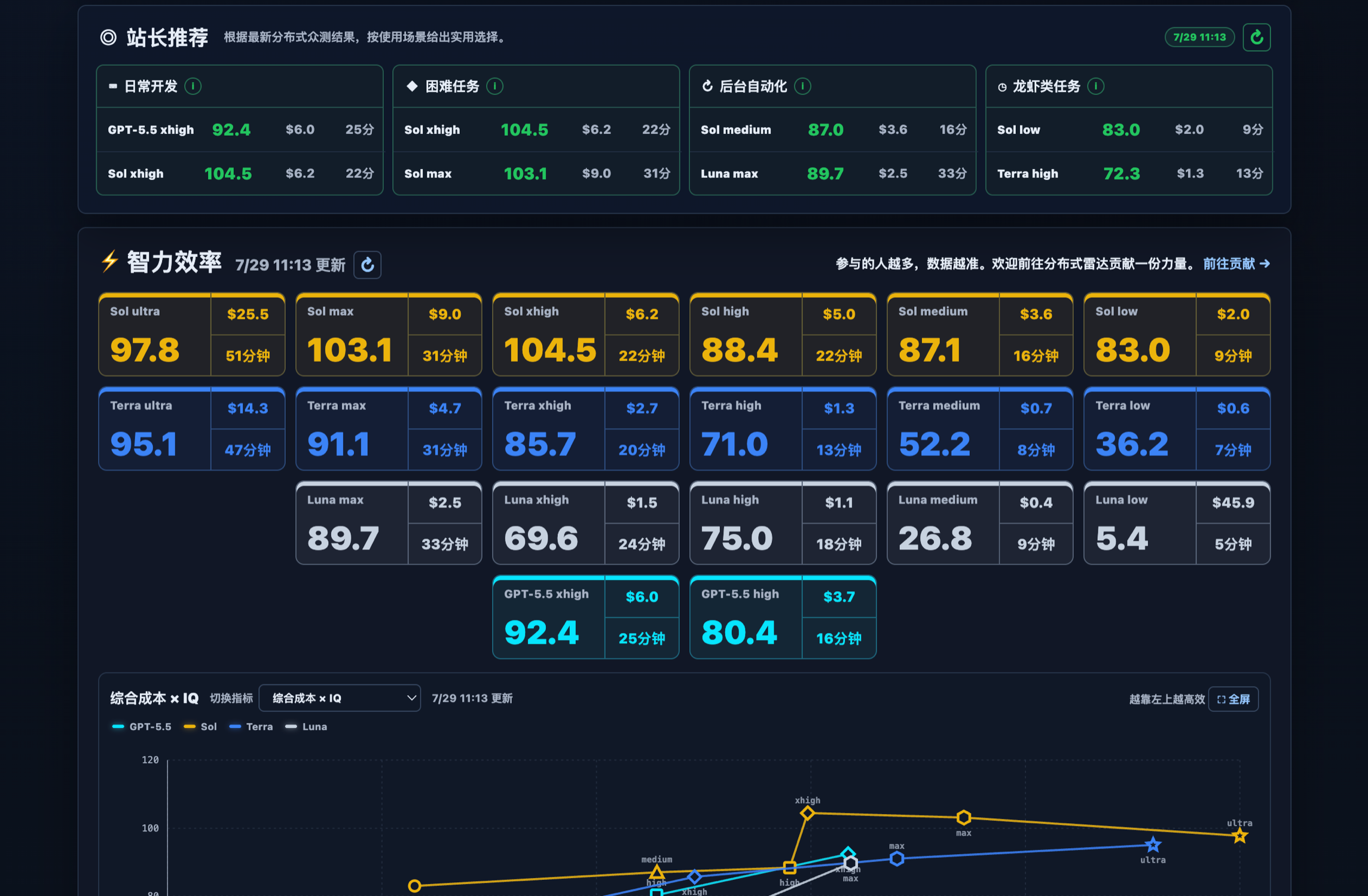Screen dimensions: 1368x896
Task: Toggle Sol series in chart legend
Action: 200,727
